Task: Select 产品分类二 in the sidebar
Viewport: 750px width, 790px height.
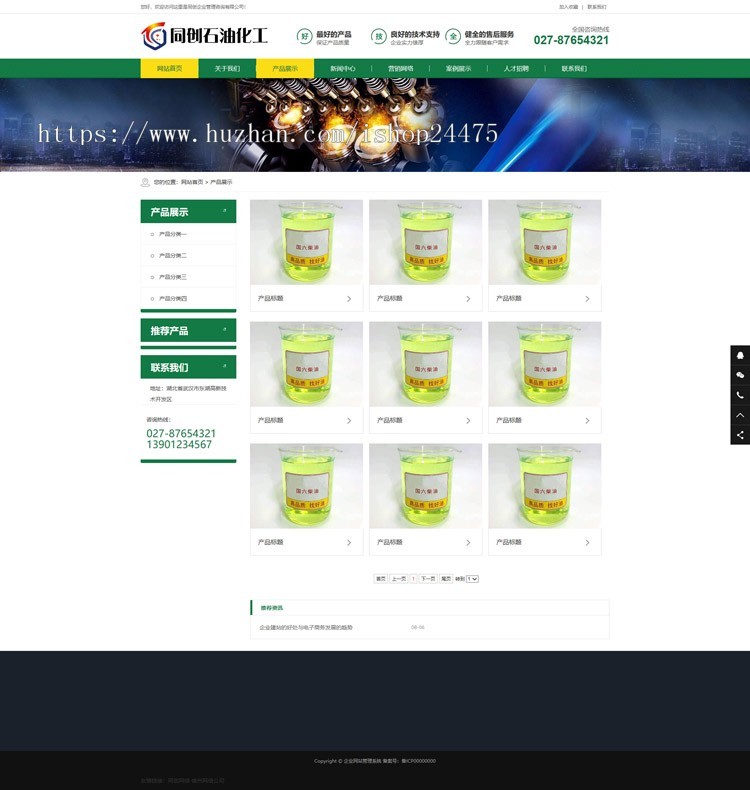Action: tap(173, 256)
